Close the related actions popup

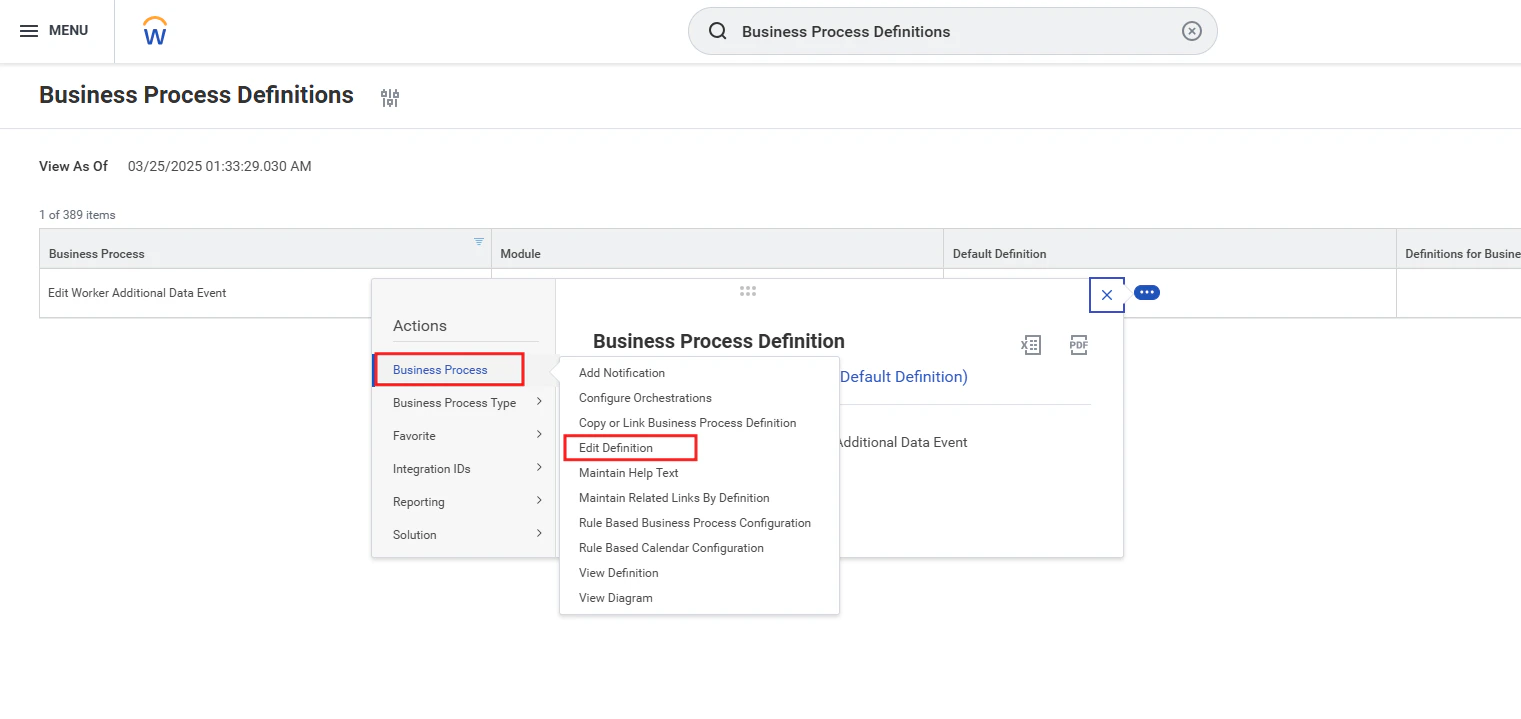tap(1107, 295)
